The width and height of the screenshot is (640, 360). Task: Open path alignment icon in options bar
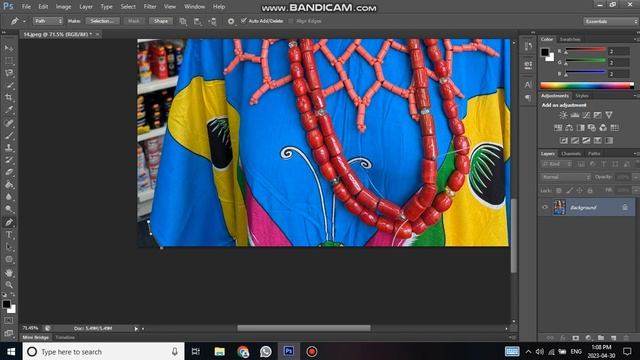(x=198, y=21)
